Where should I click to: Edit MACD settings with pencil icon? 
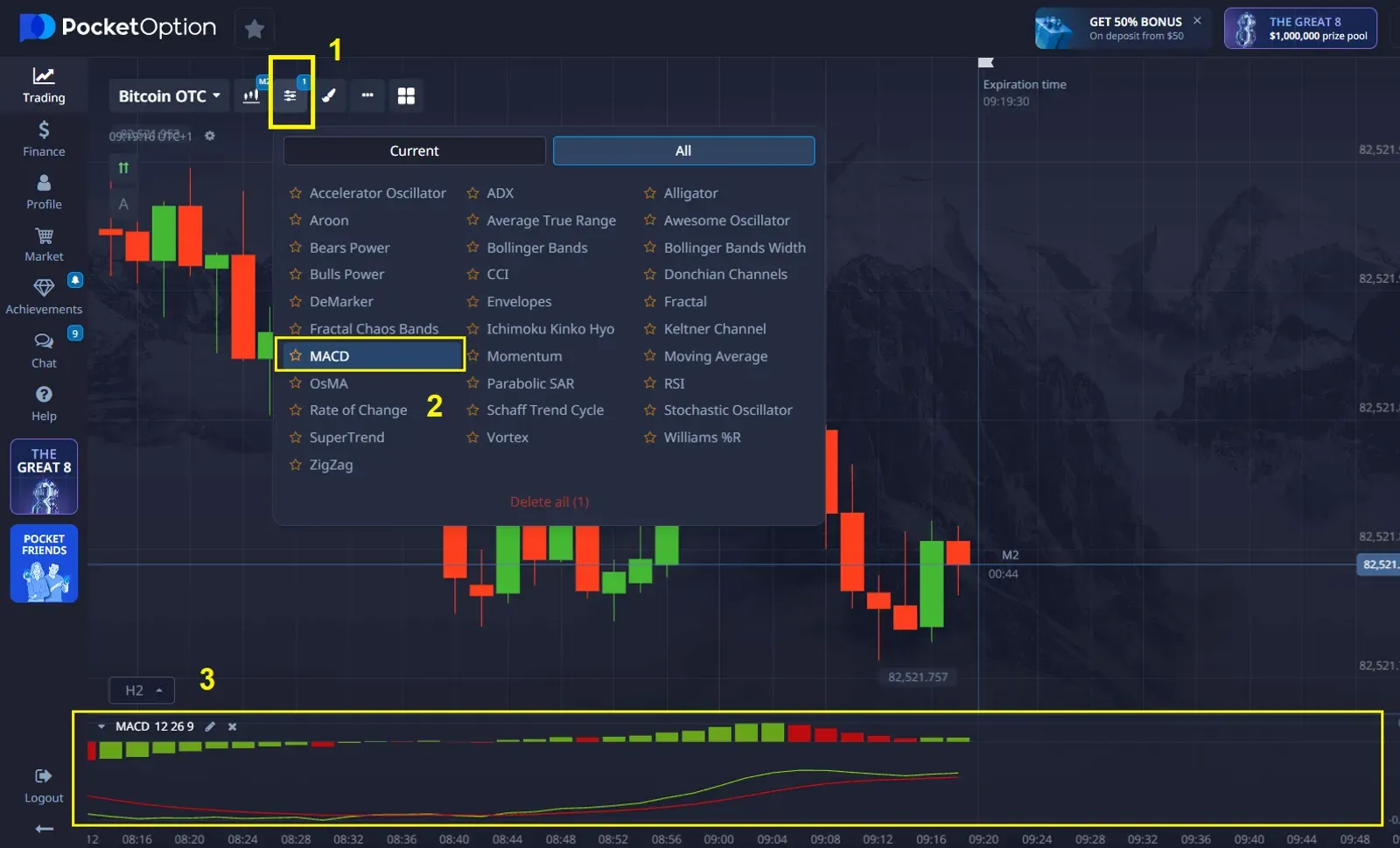[210, 726]
